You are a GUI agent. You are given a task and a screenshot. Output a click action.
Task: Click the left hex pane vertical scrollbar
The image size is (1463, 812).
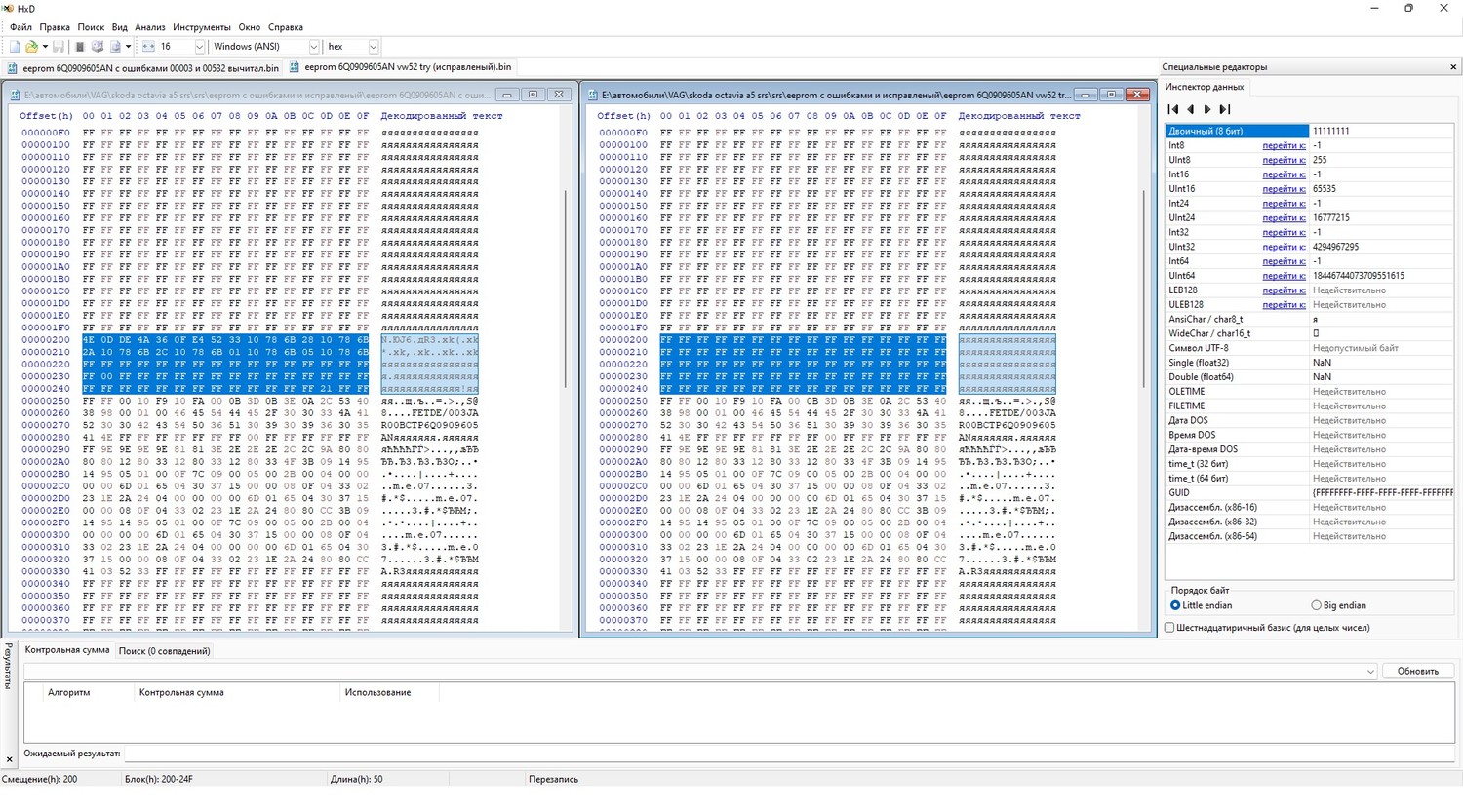pyautogui.click(x=566, y=292)
